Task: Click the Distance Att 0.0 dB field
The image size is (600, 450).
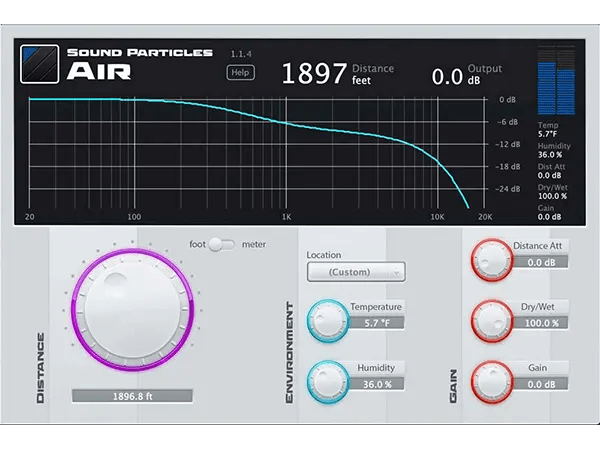Action: point(541,262)
